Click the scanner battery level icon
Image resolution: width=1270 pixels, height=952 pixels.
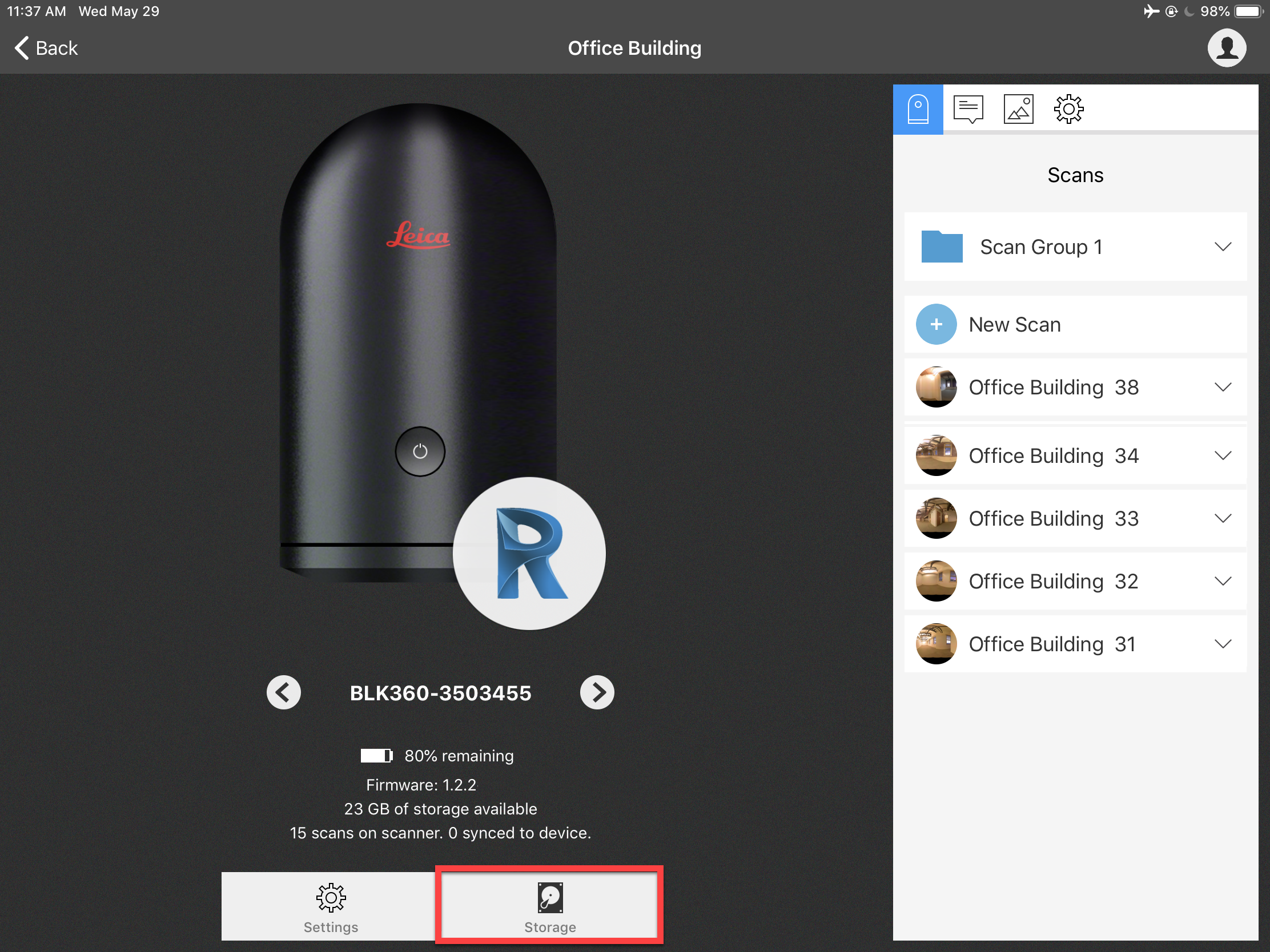pyautogui.click(x=377, y=756)
